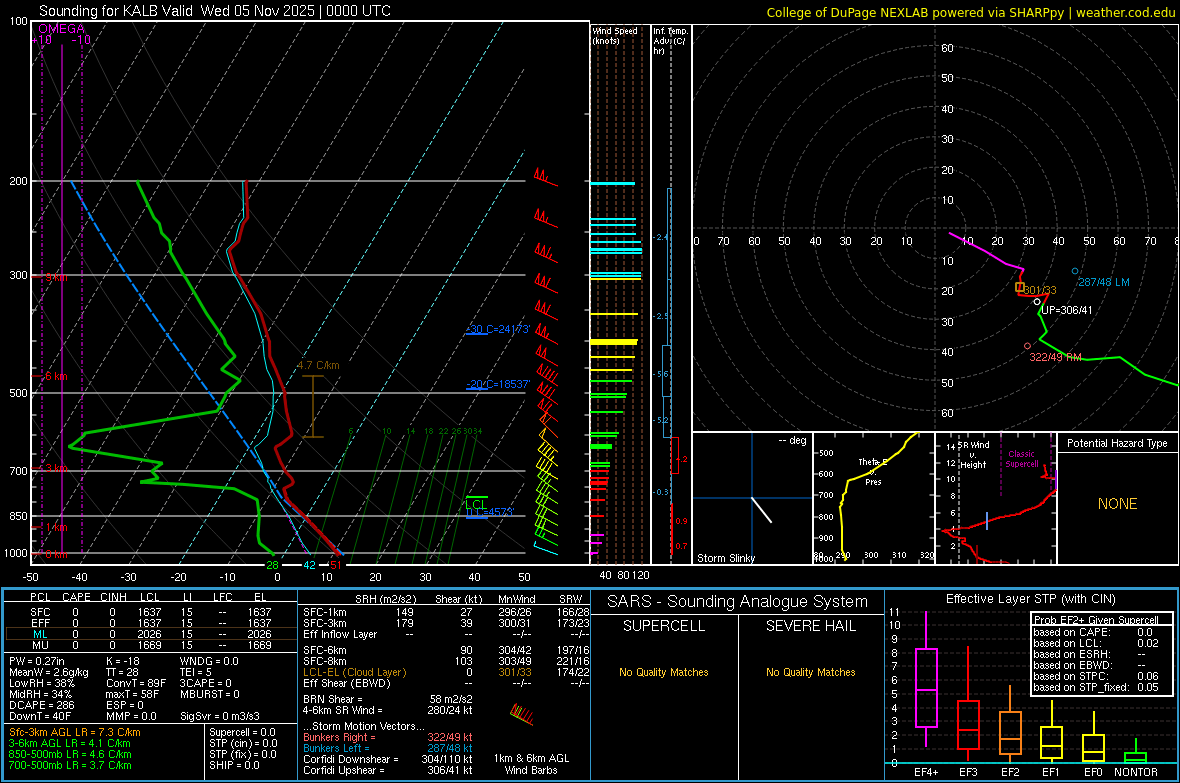Image resolution: width=1180 pixels, height=783 pixels.
Task: Click the PW = 0.27in value
Action: [x=37, y=661]
